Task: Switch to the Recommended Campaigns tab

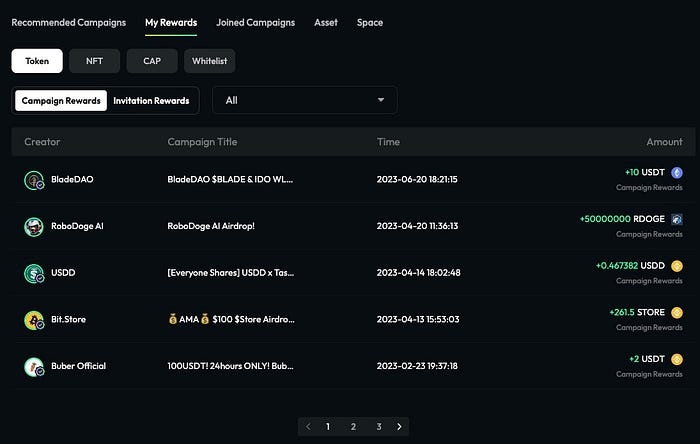Action: (69, 22)
